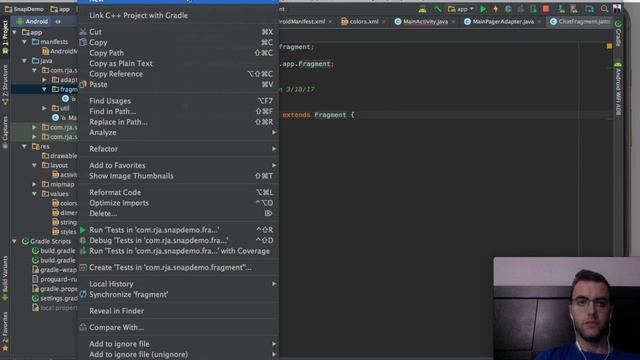The image size is (640, 360).
Task: Click the green hammer build icon
Action: pyautogui.click(x=438, y=9)
